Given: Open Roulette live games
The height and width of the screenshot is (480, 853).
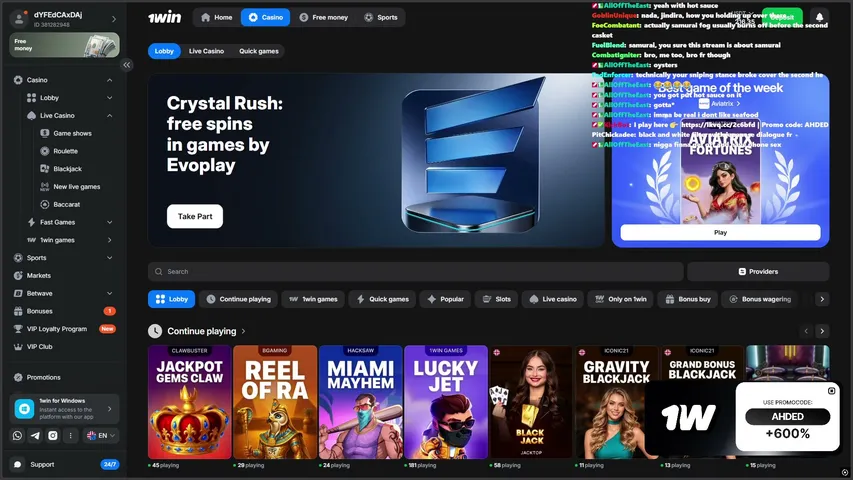Looking at the screenshot, I should (65, 151).
